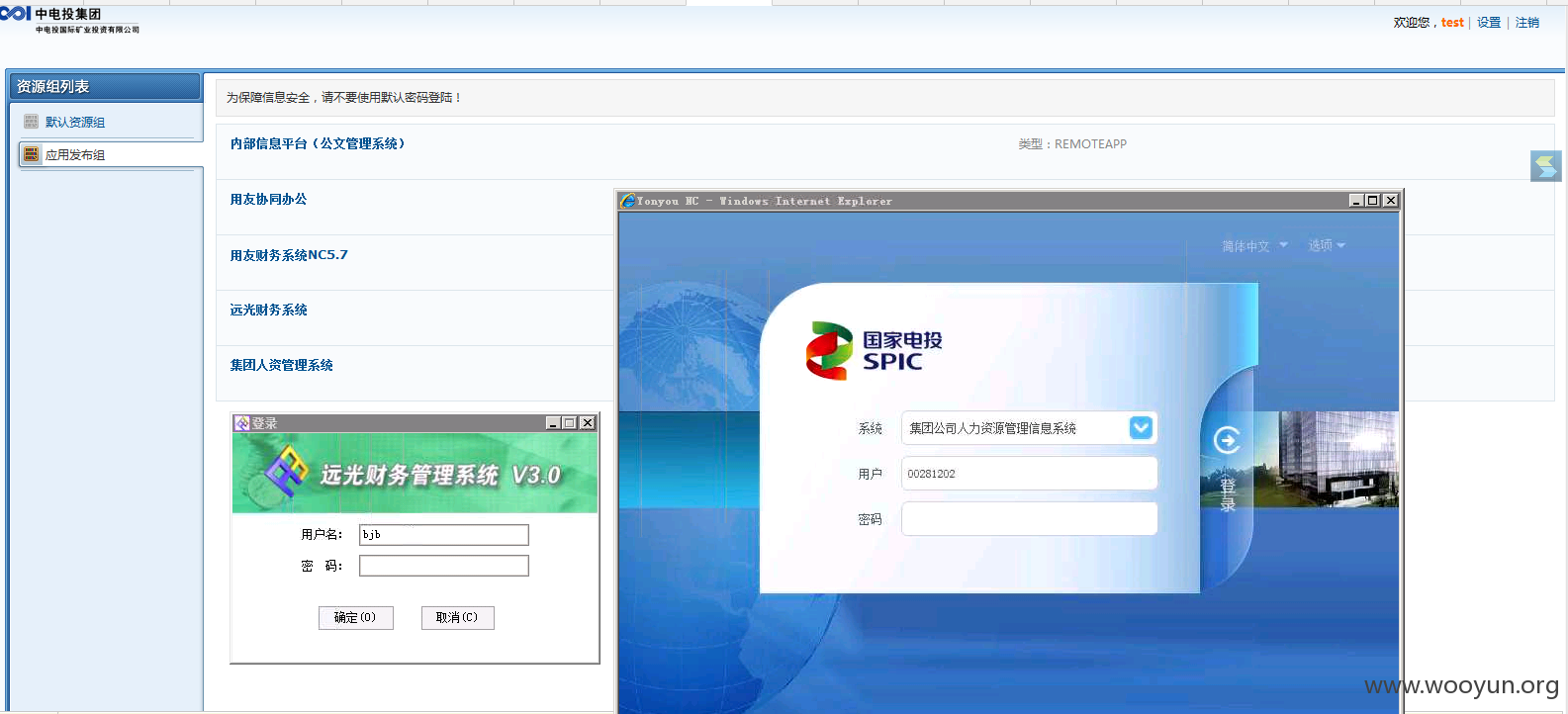This screenshot has width=1568, height=714.
Task: Click the test username link
Action: point(1452,23)
